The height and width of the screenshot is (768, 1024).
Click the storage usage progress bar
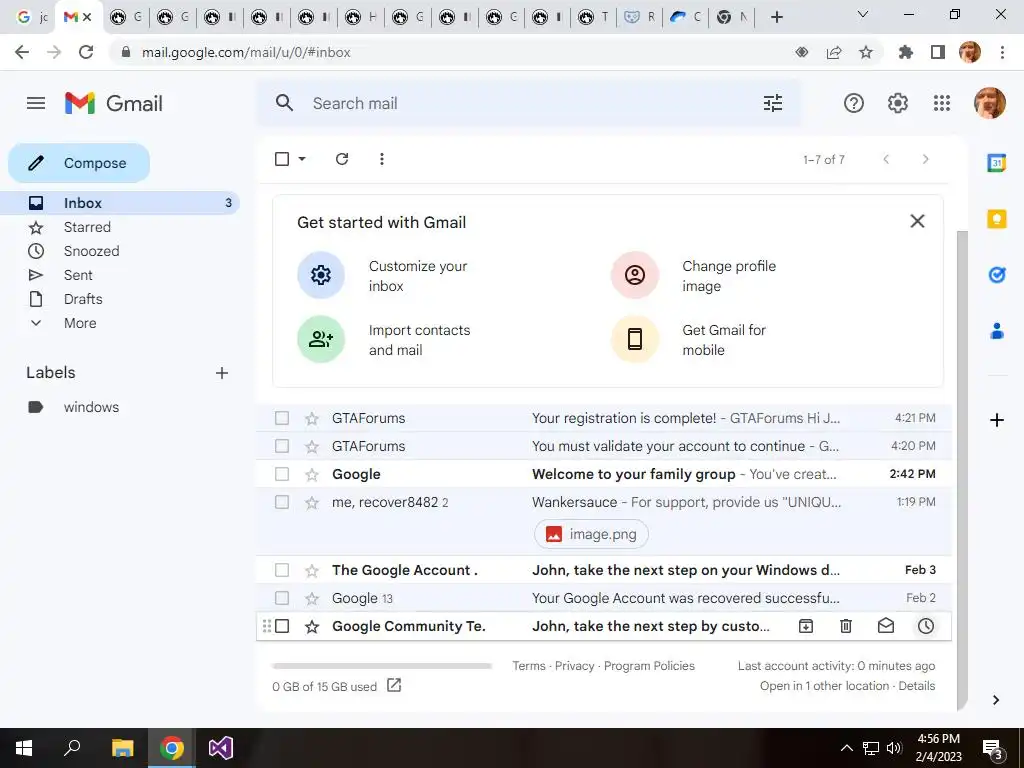(382, 666)
